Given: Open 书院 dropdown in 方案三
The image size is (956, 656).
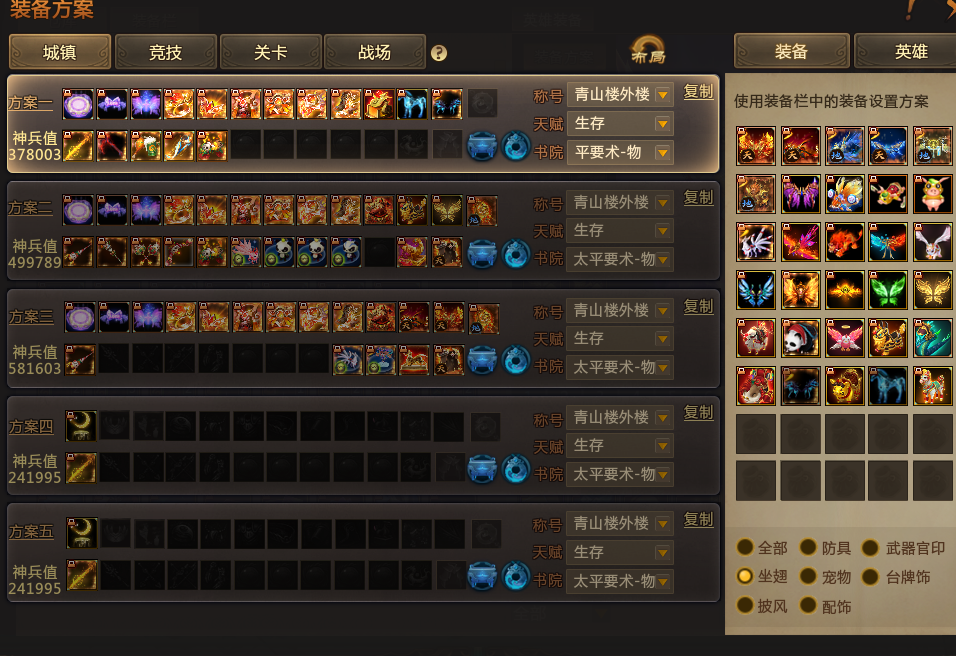Looking at the screenshot, I should point(619,367).
